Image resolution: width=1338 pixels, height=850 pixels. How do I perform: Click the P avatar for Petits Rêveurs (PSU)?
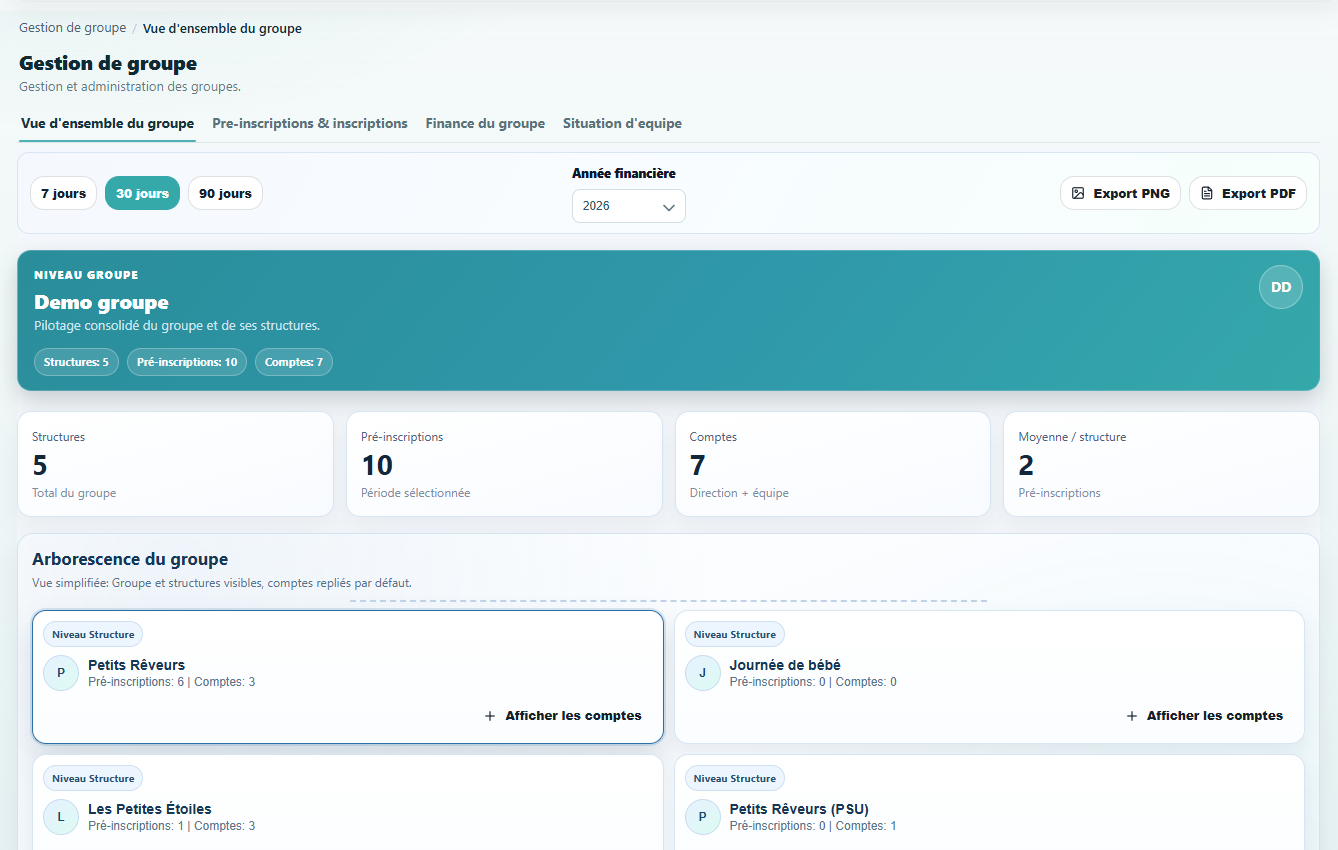(x=702, y=817)
